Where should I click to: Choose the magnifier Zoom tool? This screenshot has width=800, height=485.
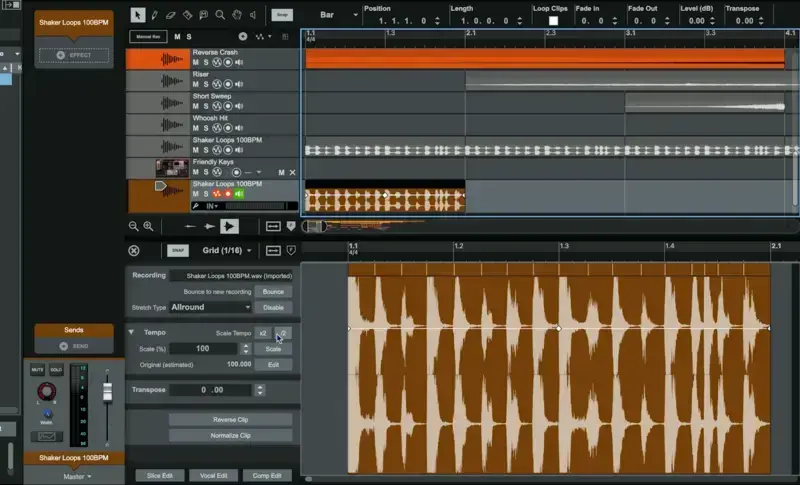coord(220,15)
